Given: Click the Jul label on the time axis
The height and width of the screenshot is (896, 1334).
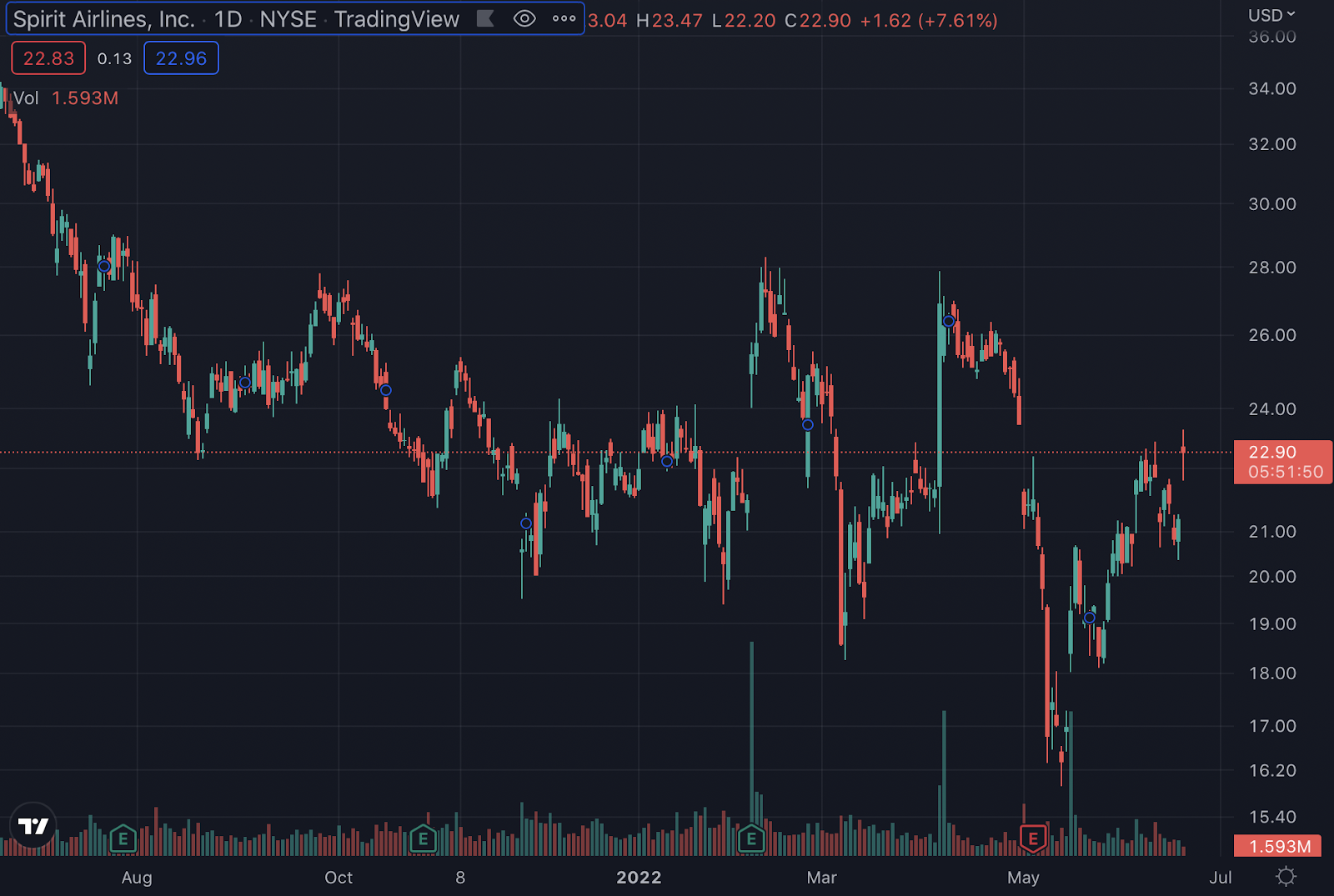Looking at the screenshot, I should coord(1221,878).
